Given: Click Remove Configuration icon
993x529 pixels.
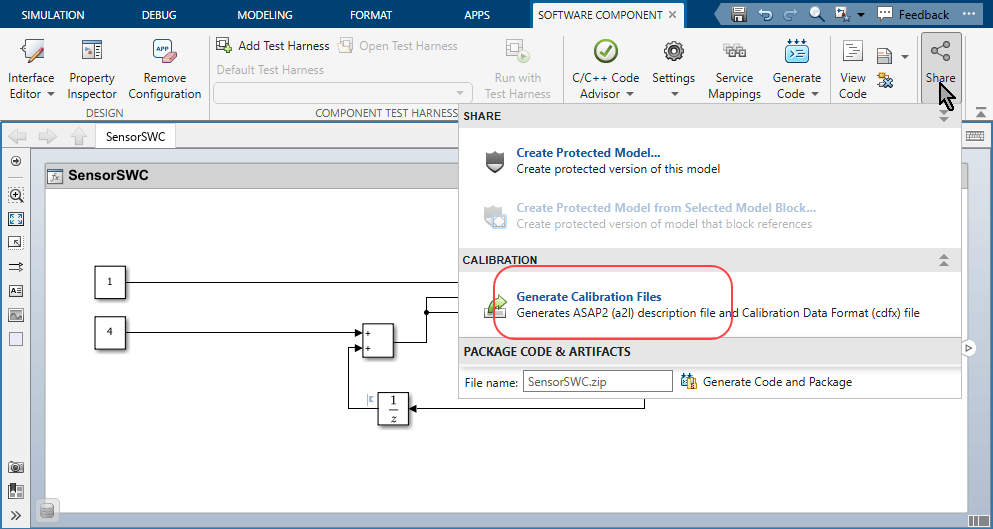Looking at the screenshot, I should pyautogui.click(x=165, y=51).
